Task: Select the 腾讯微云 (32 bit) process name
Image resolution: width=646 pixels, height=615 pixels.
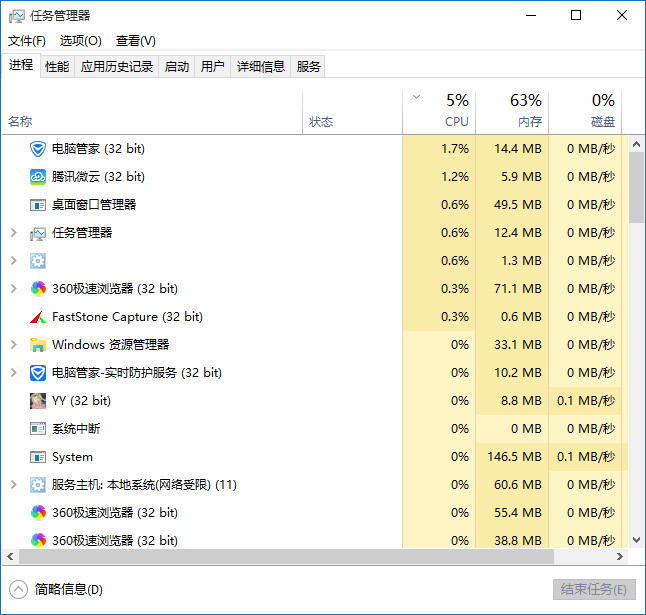Action: pos(98,177)
